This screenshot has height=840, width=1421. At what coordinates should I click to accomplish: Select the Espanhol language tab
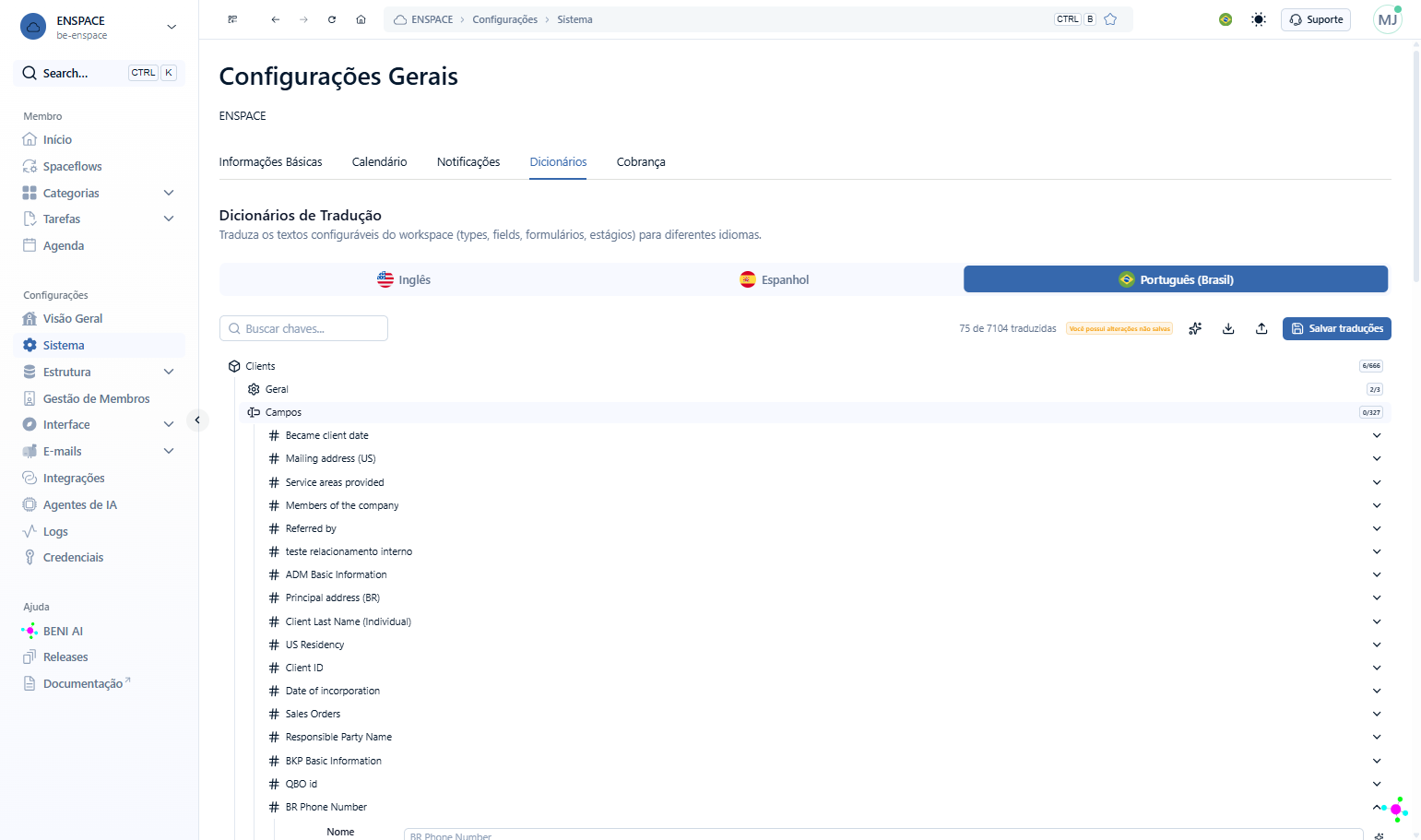coord(775,279)
